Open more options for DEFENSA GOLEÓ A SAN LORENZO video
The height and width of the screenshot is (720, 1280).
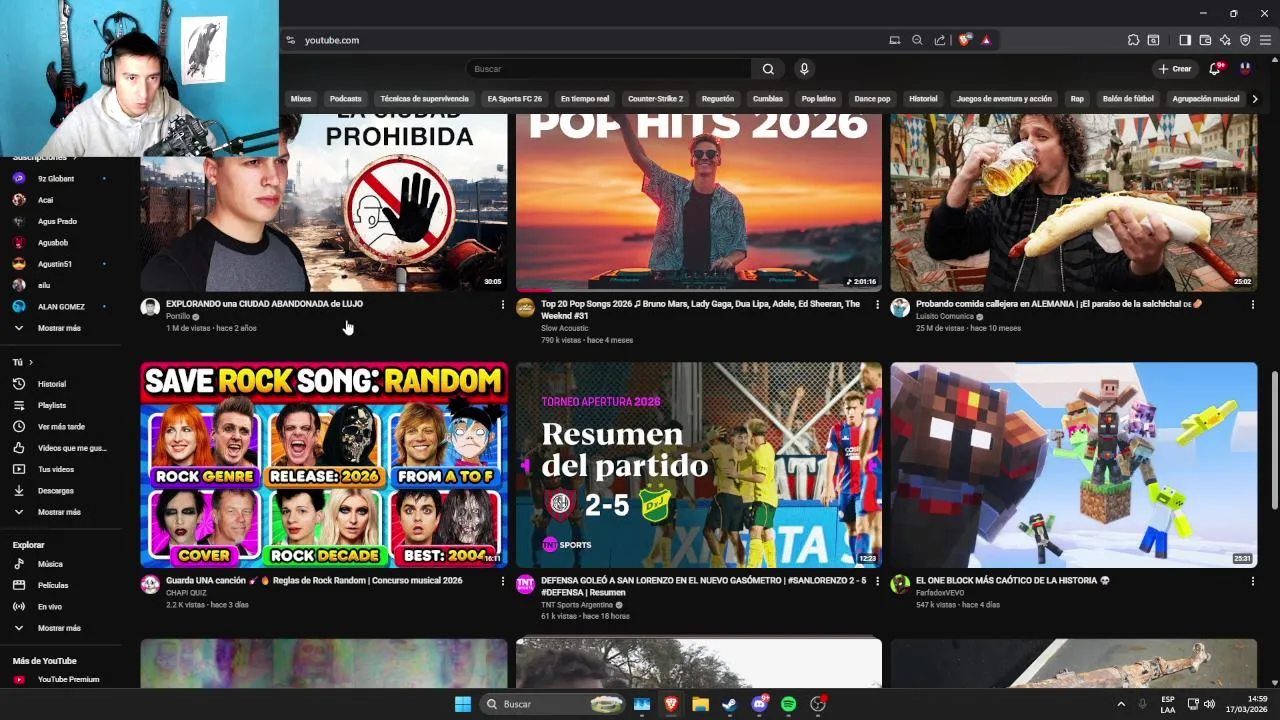pos(878,581)
